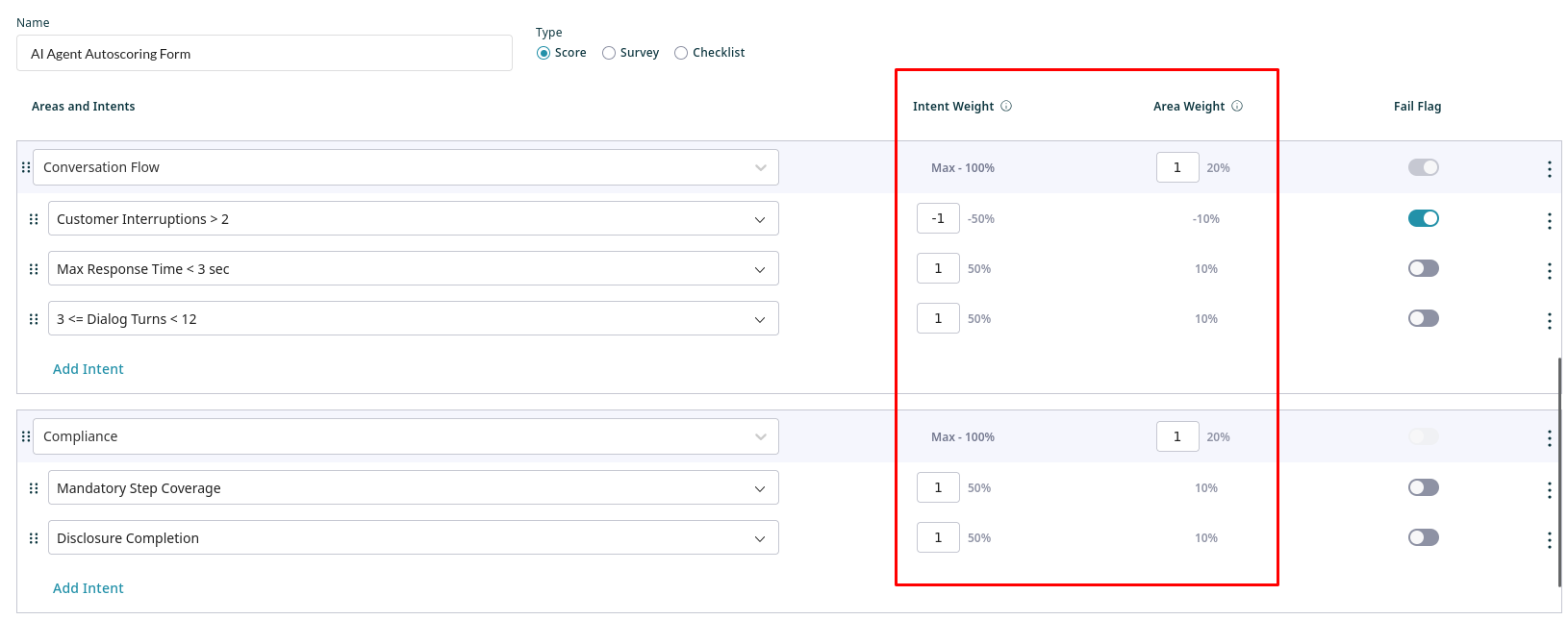This screenshot has height=620, width=1568.
Task: Open kebab menu for Disclosure Completion row
Action: click(x=1549, y=540)
